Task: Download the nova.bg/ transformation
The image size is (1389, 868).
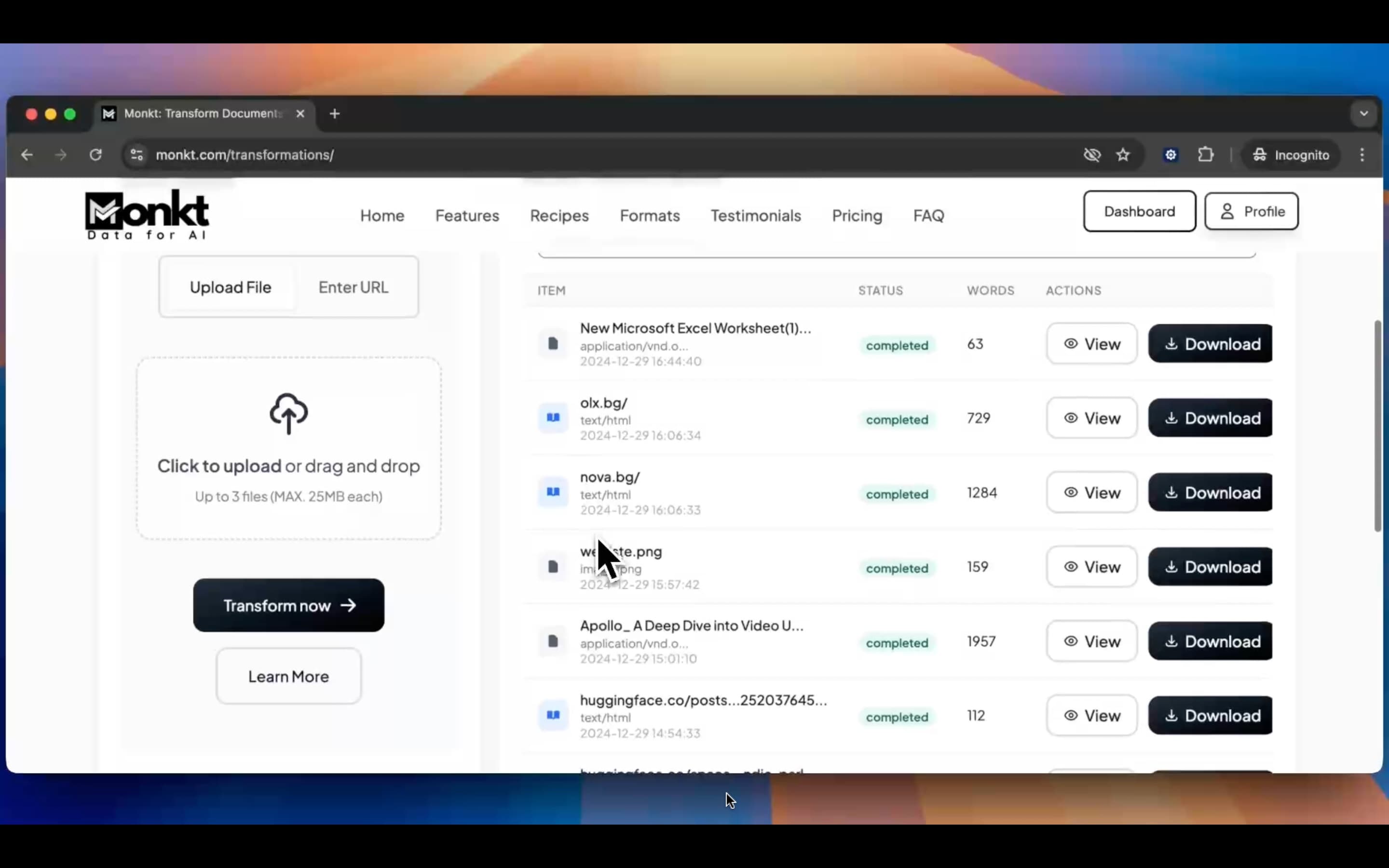Action: (1211, 492)
